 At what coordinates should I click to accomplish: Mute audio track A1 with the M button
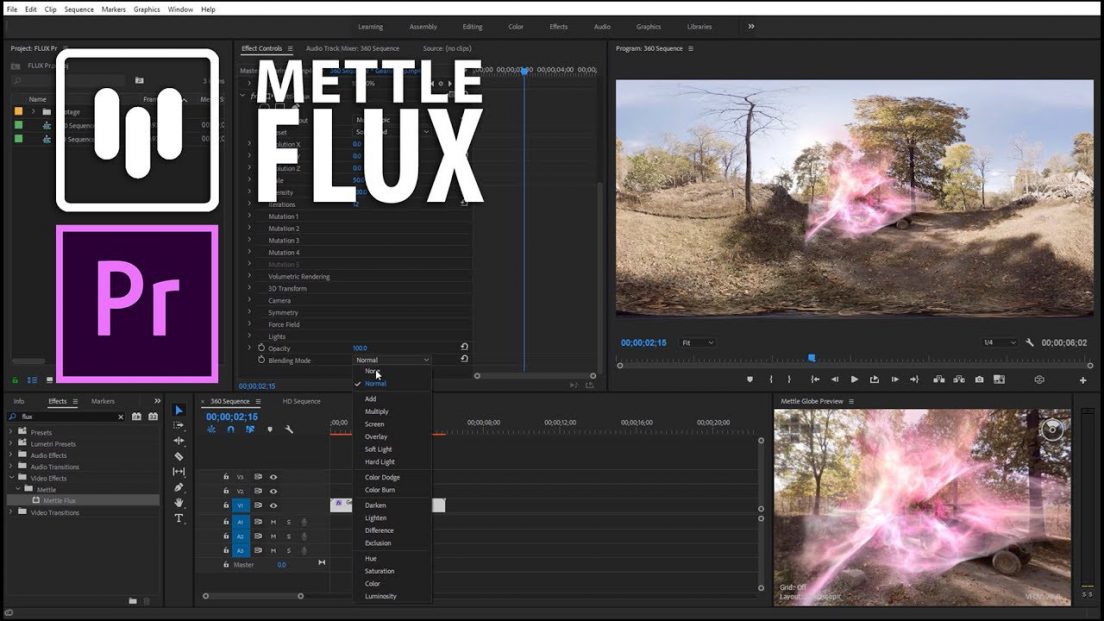coord(273,521)
